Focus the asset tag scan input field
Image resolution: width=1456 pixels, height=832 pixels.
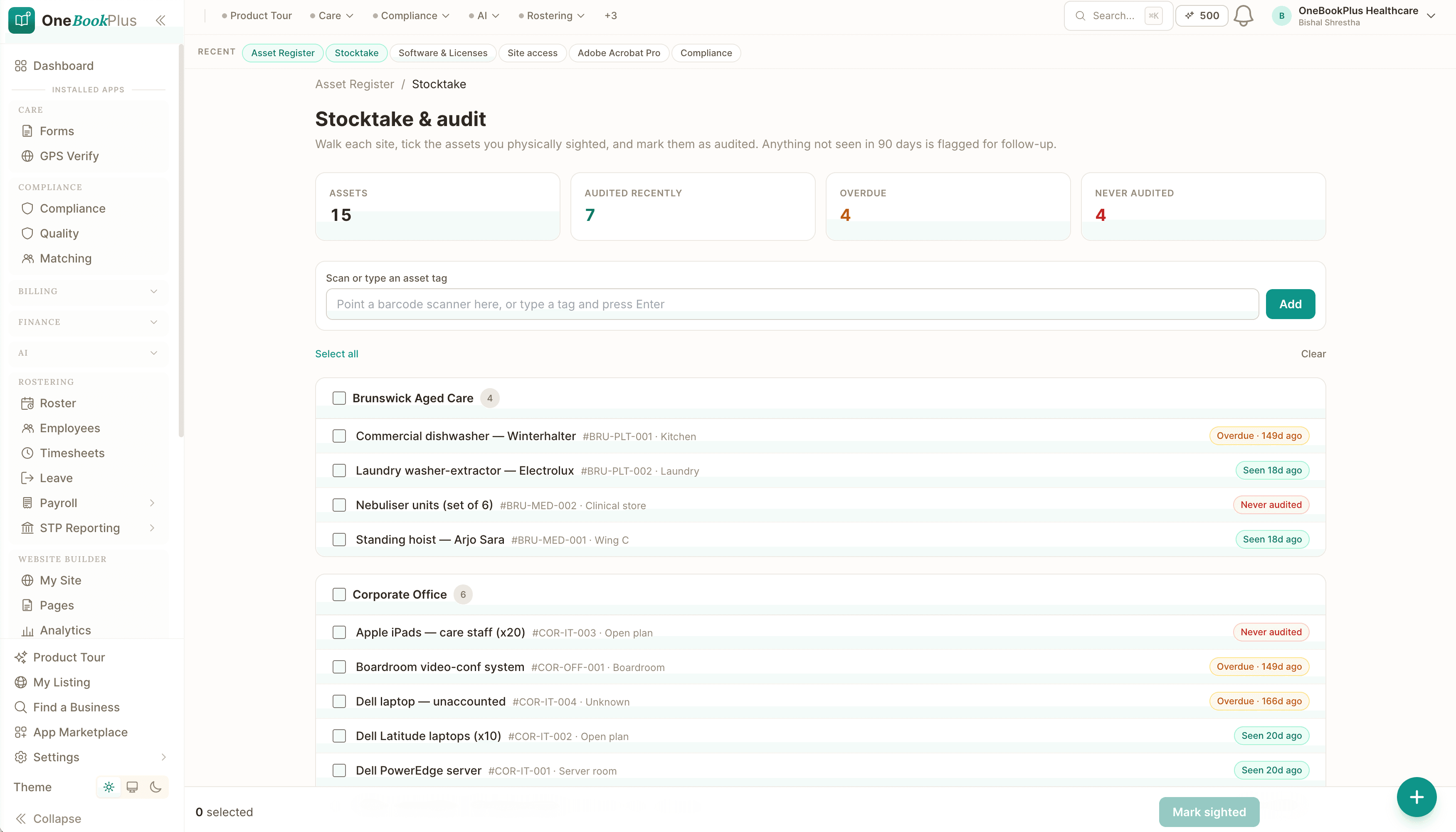(792, 304)
